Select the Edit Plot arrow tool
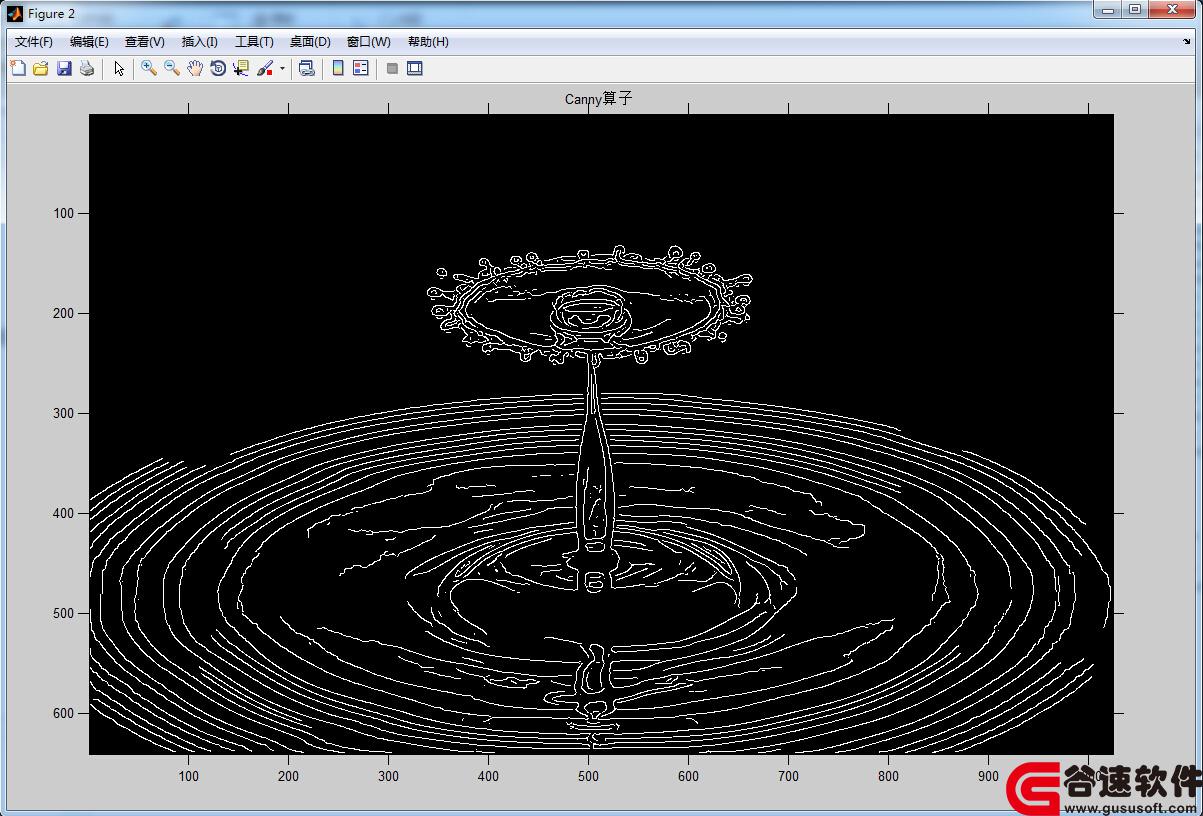The image size is (1203, 816). [119, 68]
